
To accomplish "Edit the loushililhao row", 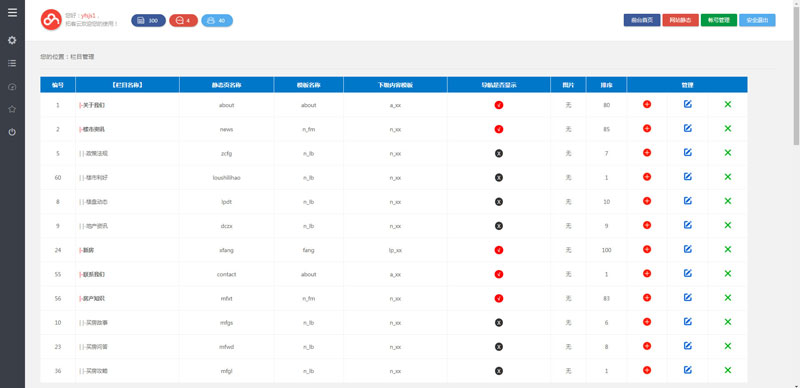I will (x=688, y=176).
